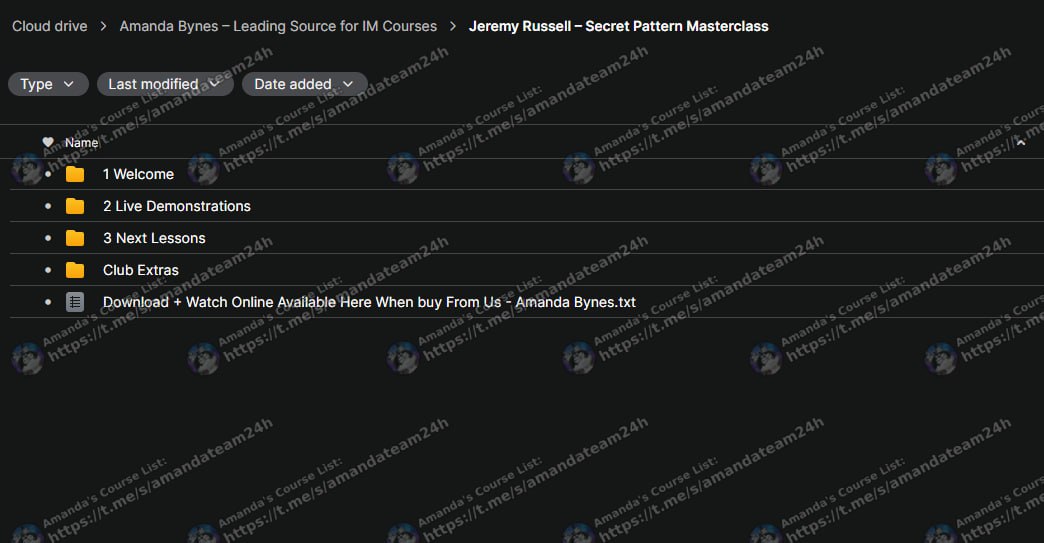The height and width of the screenshot is (543, 1044).
Task: Expand the Last modified filter dropdown
Action: (164, 84)
